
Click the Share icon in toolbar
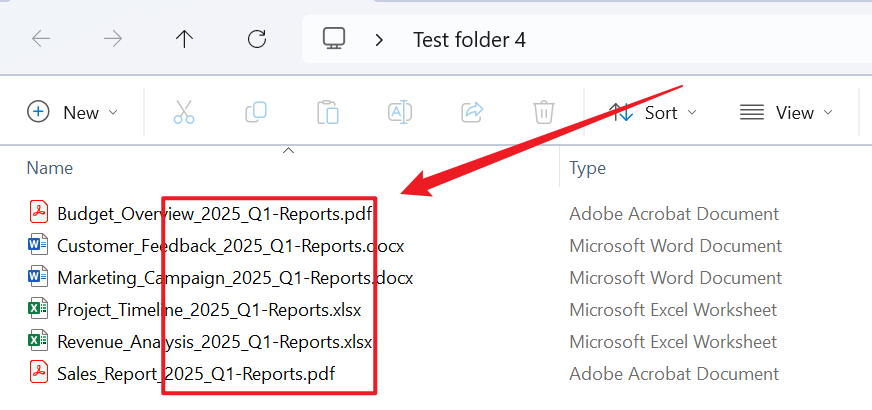[x=471, y=112]
